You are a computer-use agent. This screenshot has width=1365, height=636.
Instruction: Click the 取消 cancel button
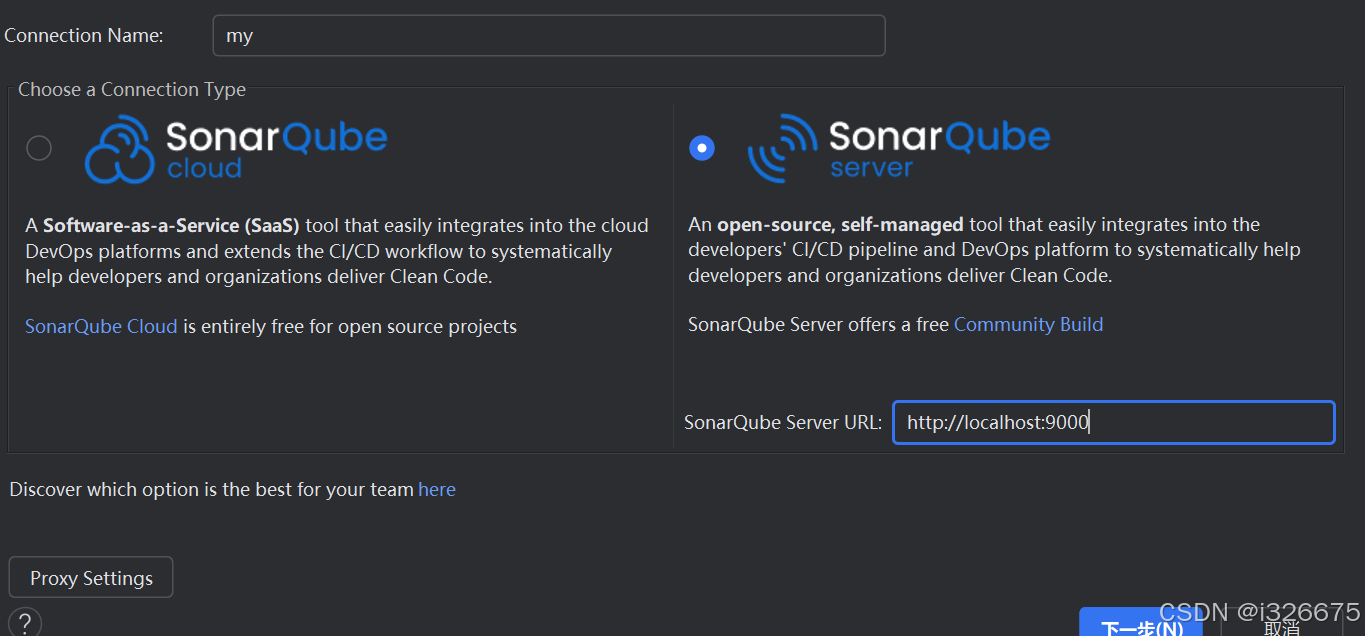pyautogui.click(x=1282, y=625)
